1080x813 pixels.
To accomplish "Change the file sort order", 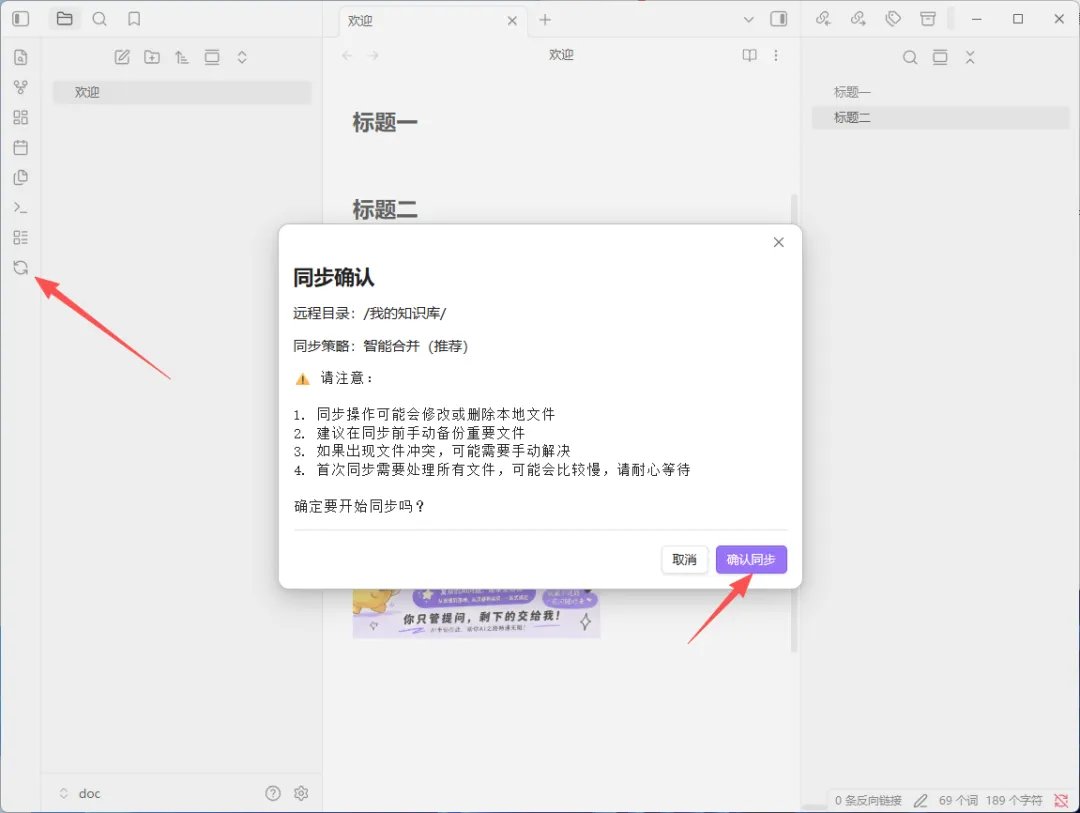I will point(182,57).
